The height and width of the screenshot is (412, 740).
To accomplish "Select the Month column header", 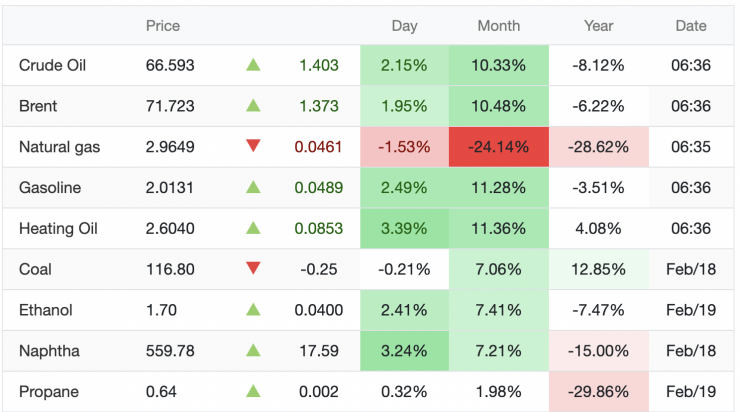I will (498, 26).
